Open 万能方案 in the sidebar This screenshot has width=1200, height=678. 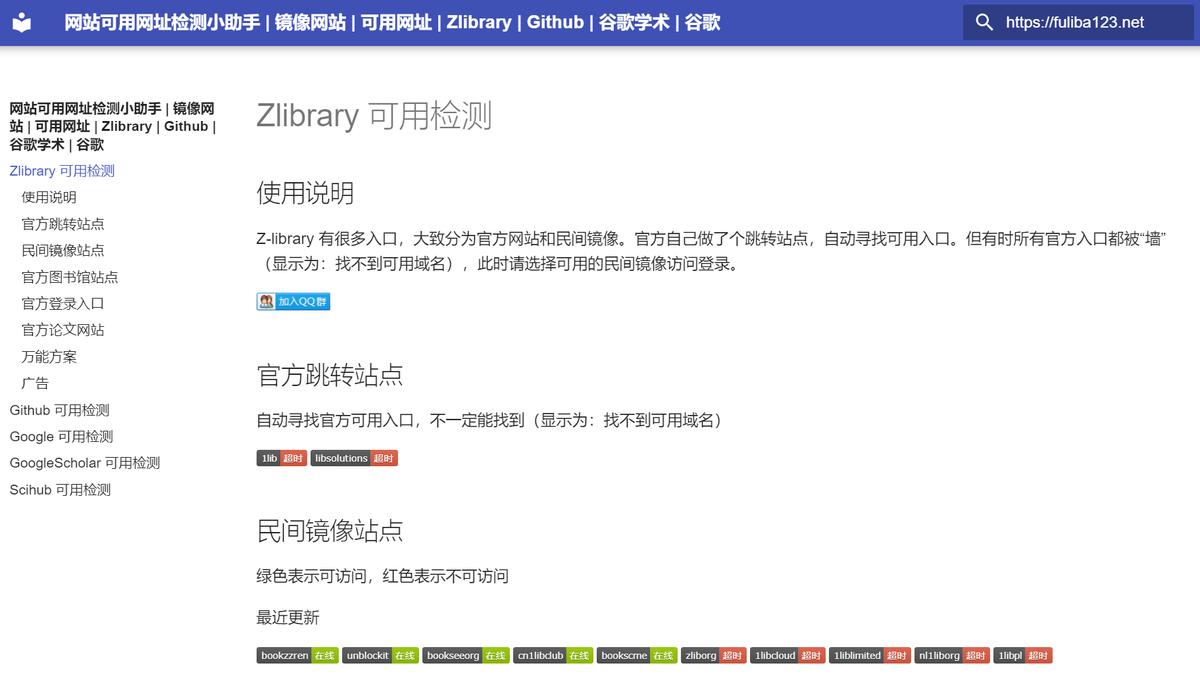pos(49,356)
